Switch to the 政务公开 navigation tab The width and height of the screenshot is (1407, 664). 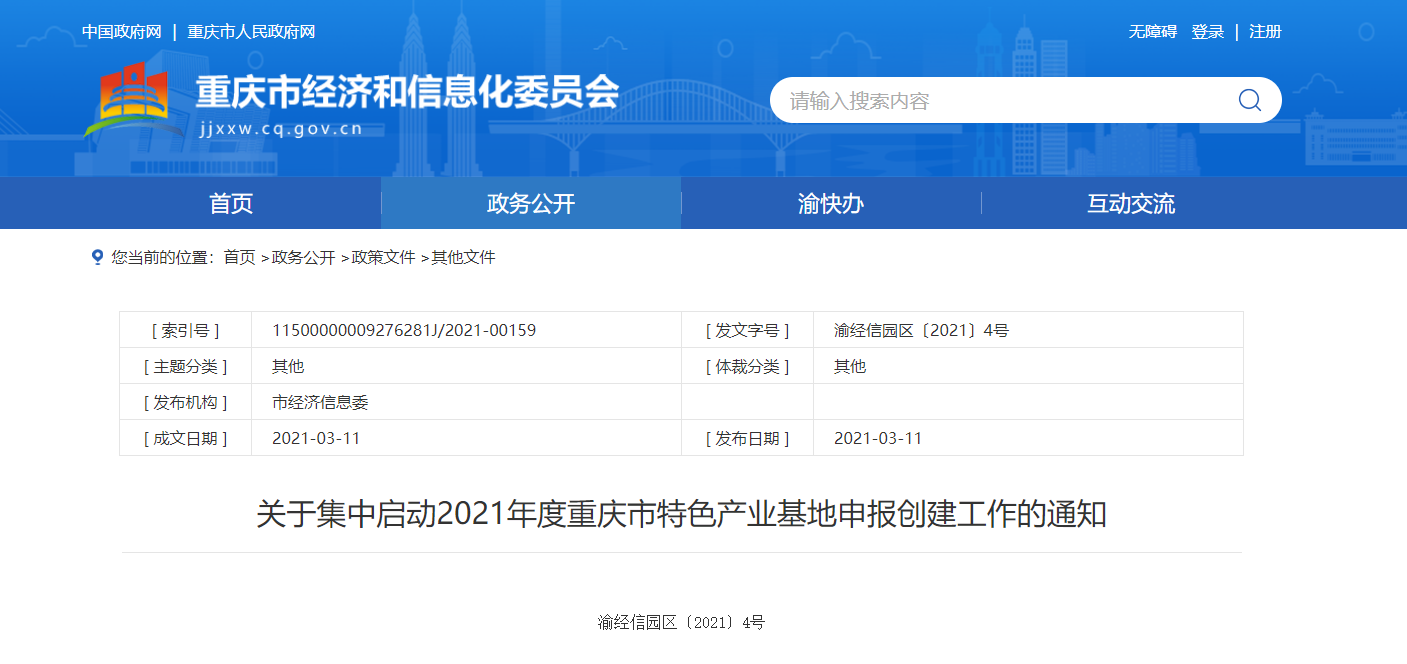coord(531,204)
